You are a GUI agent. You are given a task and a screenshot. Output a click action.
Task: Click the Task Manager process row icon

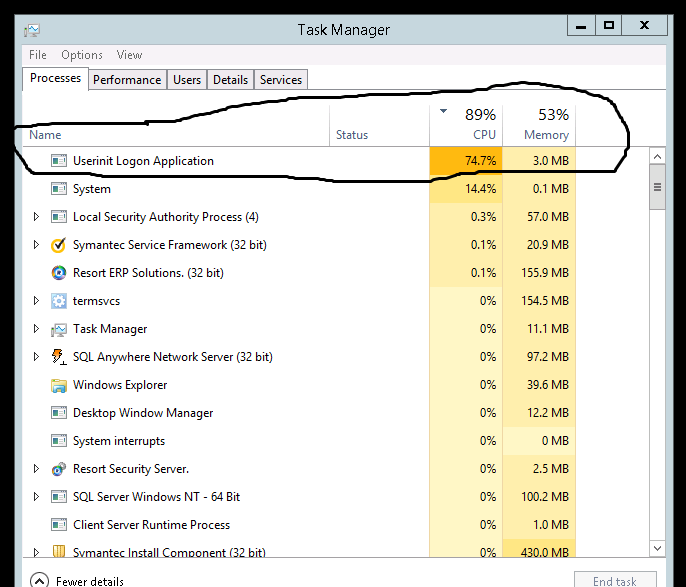coord(59,329)
